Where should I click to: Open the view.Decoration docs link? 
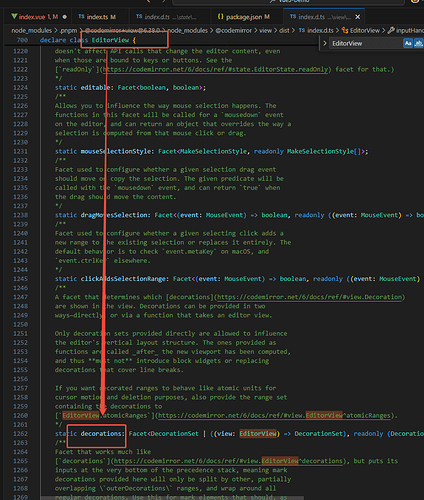click(309, 297)
